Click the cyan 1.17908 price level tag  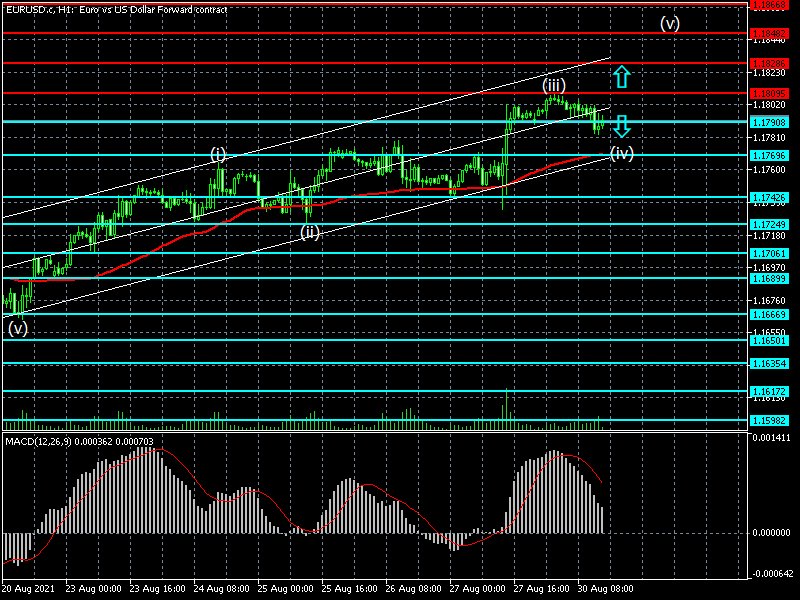pyautogui.click(x=769, y=122)
